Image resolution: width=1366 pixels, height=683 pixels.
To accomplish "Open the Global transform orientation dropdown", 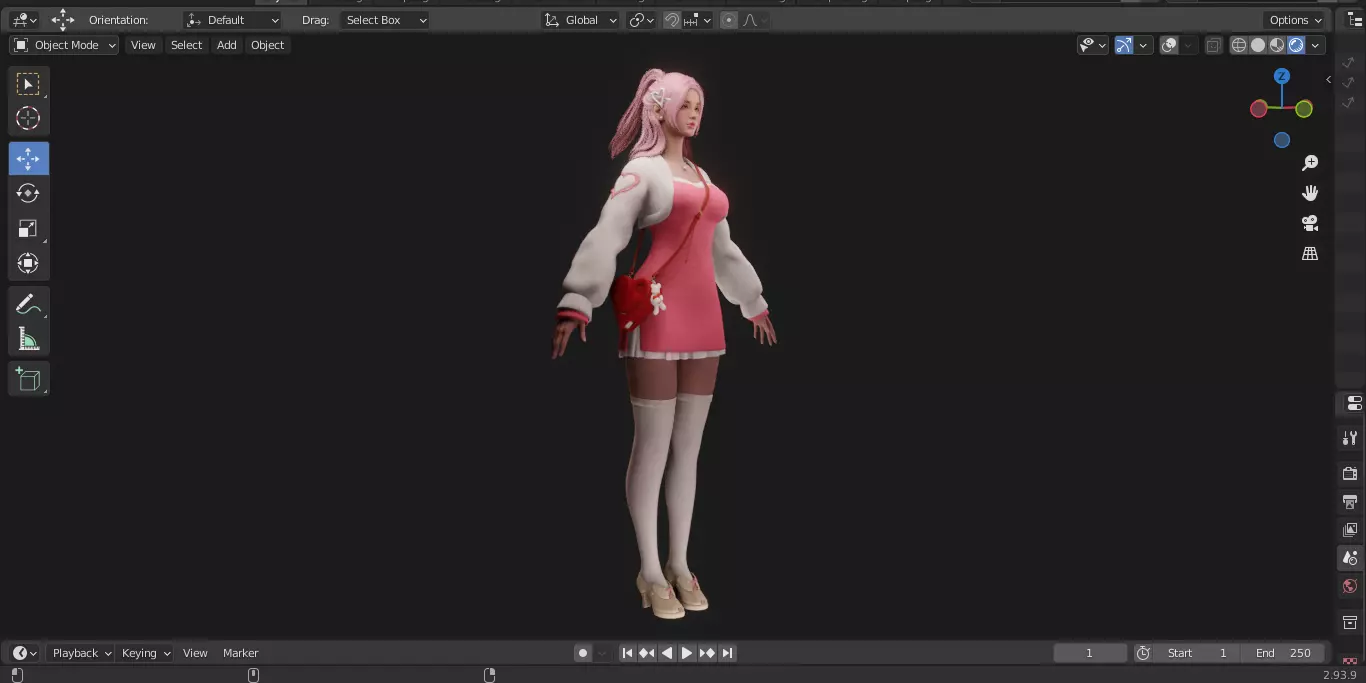I will 581,20.
